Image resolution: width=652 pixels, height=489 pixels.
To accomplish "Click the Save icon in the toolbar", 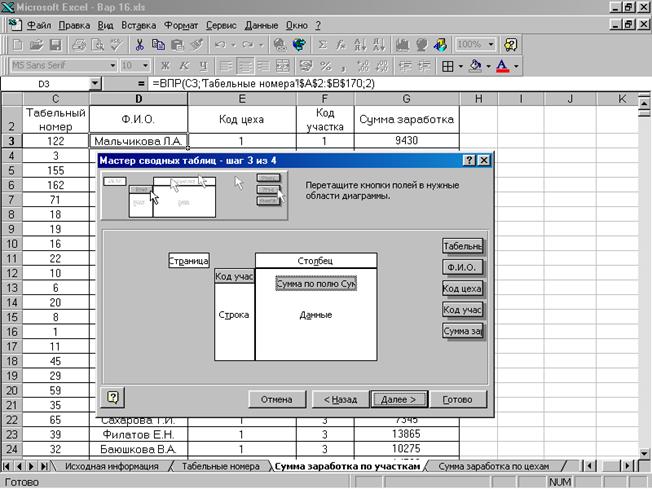I will coord(55,44).
